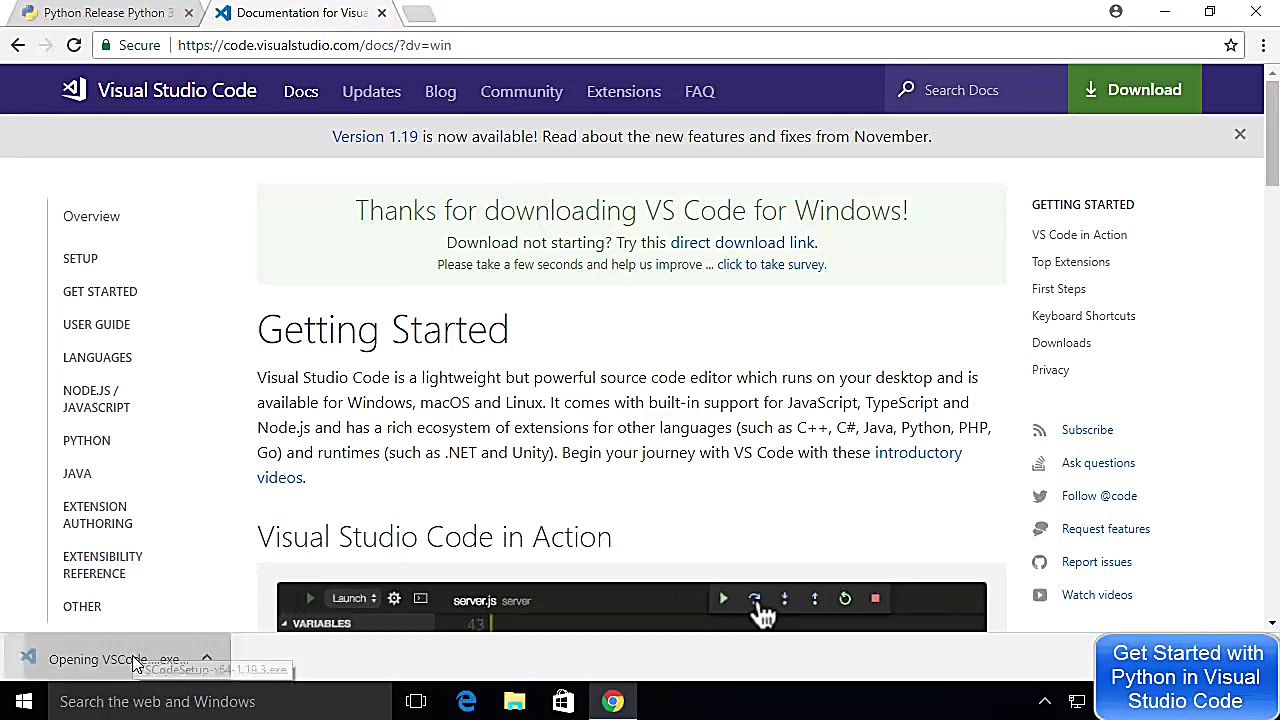Open the Version 1.19 link
This screenshot has width=1280, height=720.
(x=375, y=136)
